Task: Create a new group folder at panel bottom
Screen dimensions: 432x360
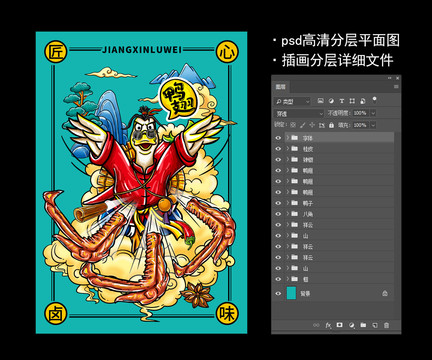Action: point(363,325)
